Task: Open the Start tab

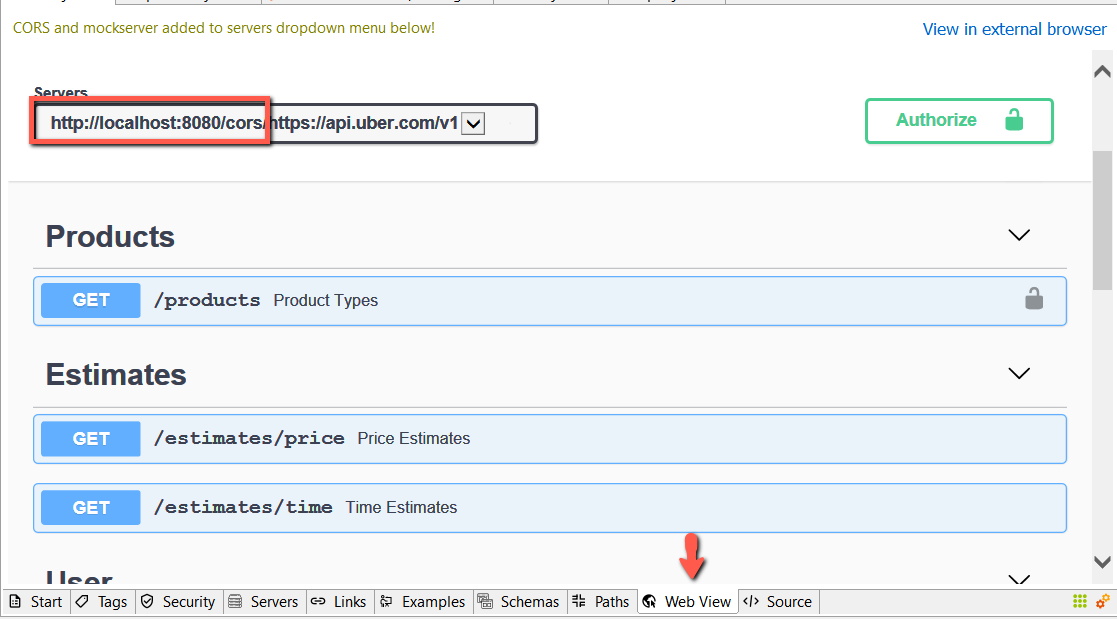Action: pos(36,601)
